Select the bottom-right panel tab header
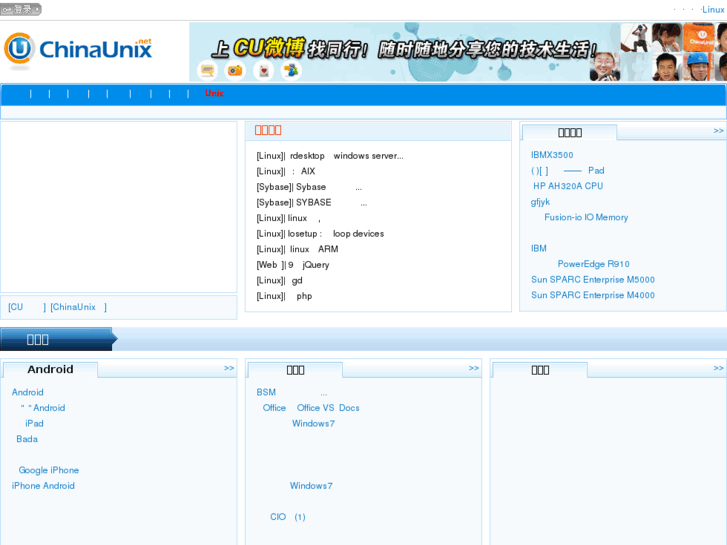 [540, 370]
